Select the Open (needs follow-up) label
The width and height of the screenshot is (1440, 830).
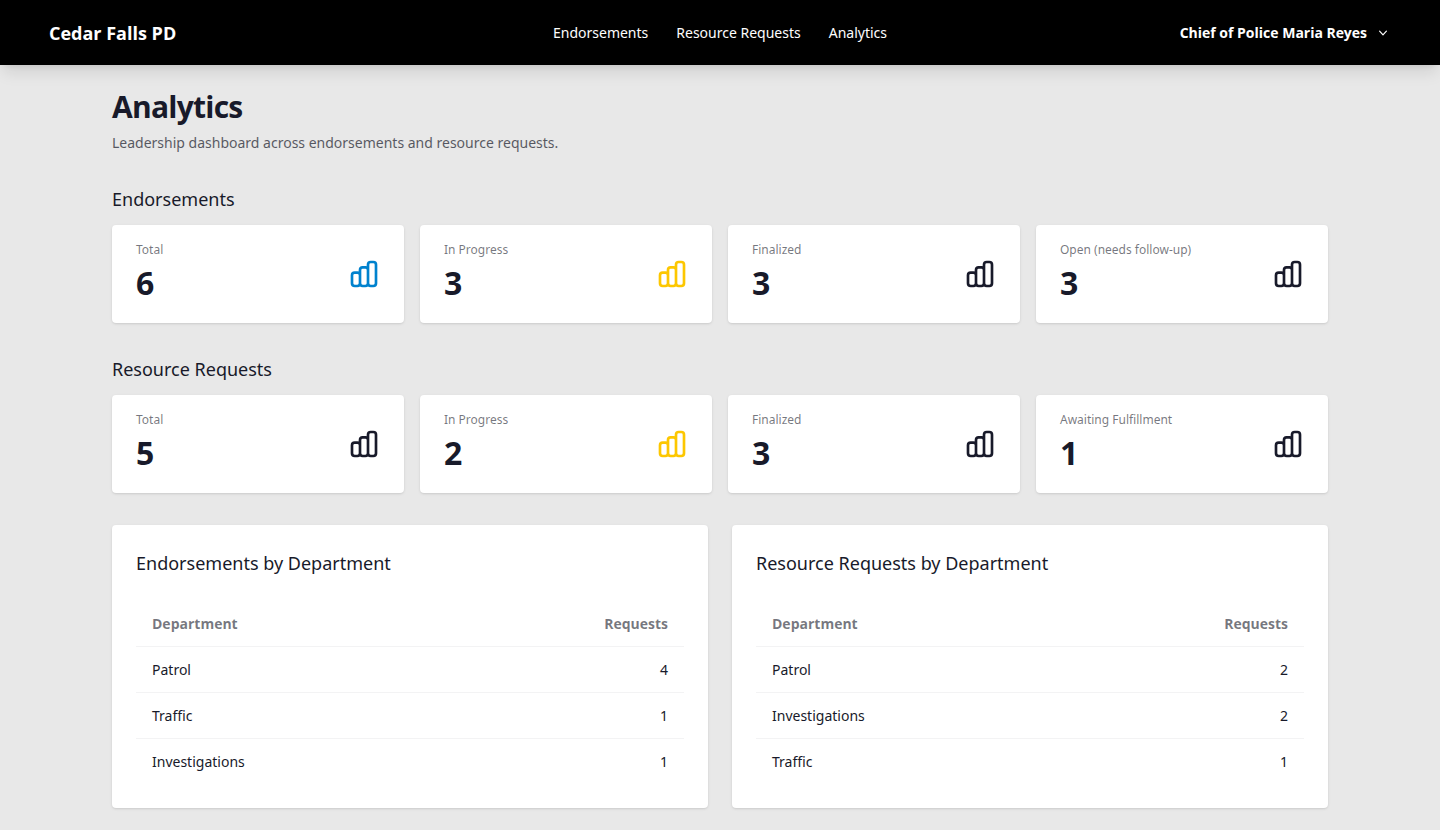tap(1125, 250)
